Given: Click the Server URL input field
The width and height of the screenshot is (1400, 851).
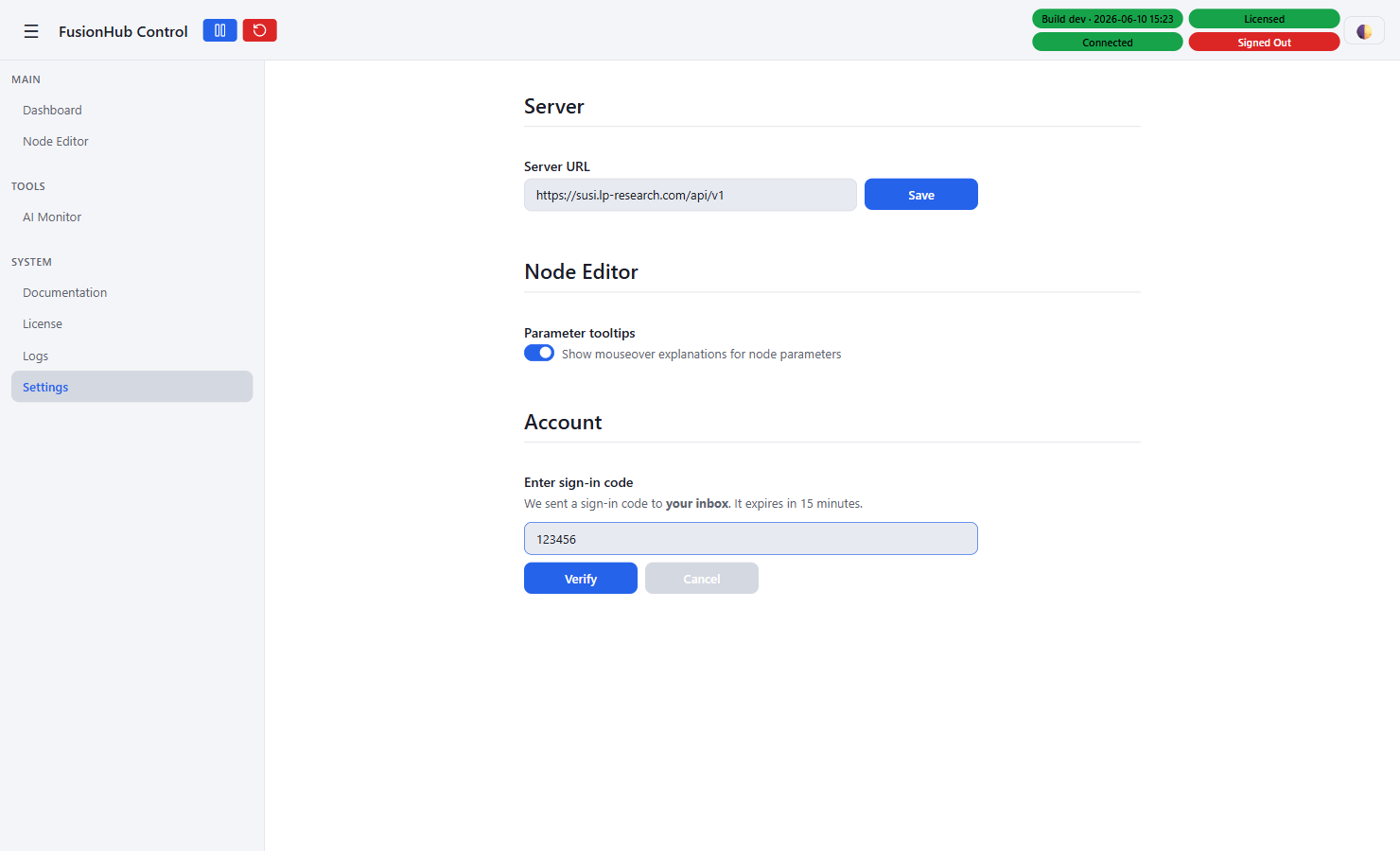Looking at the screenshot, I should coord(691,195).
